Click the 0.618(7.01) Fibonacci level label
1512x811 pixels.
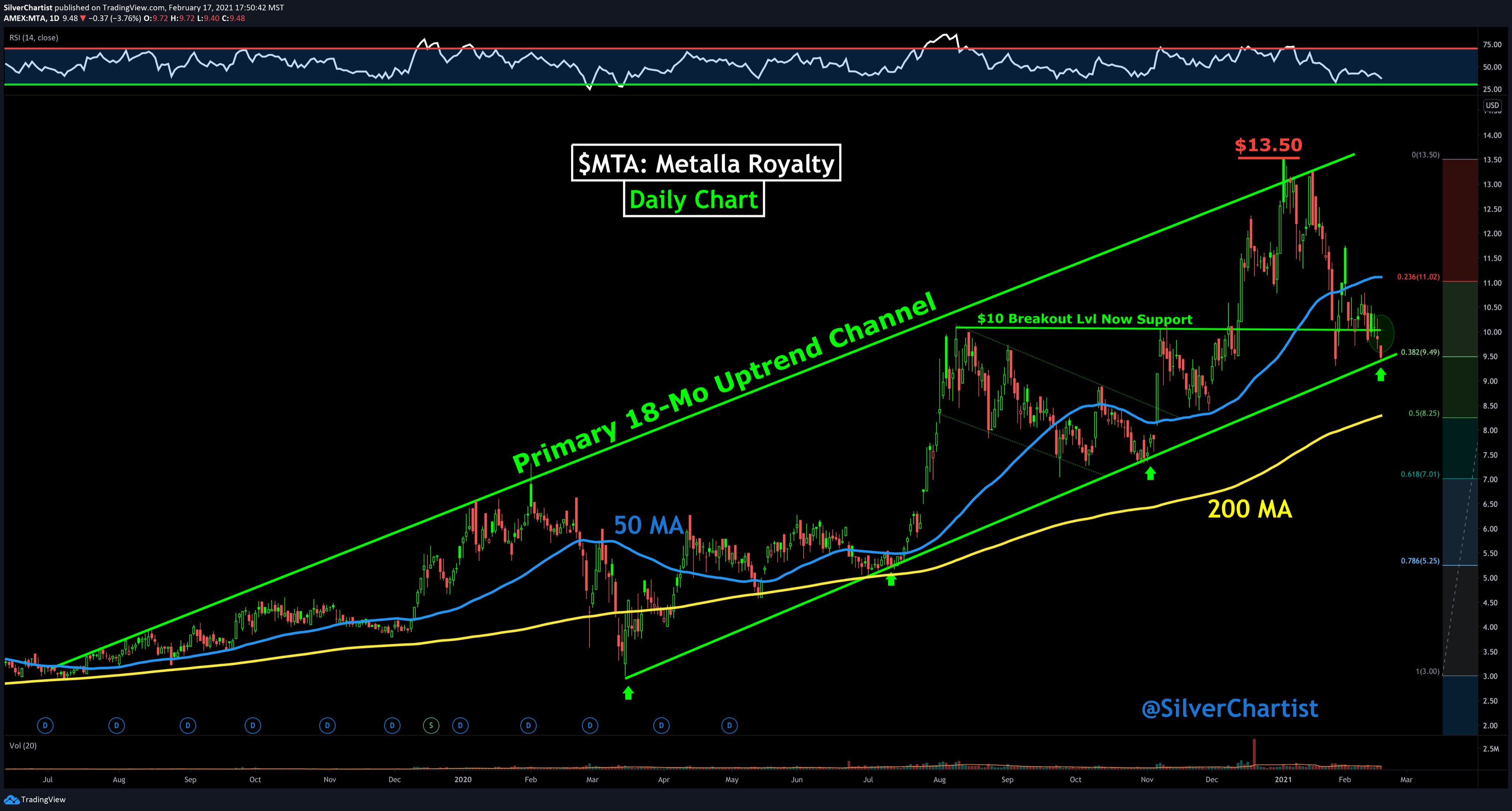(x=1420, y=474)
